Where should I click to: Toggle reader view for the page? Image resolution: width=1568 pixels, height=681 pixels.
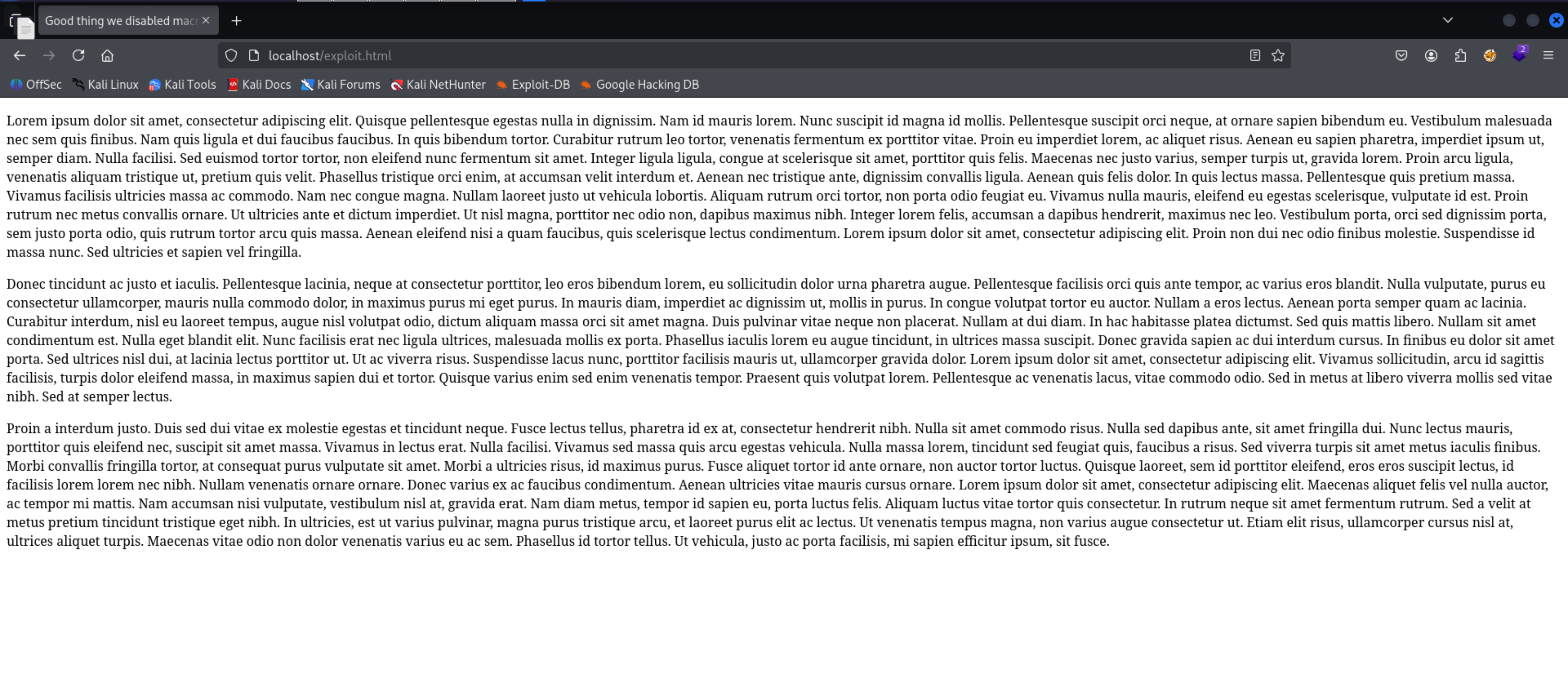pyautogui.click(x=1254, y=56)
